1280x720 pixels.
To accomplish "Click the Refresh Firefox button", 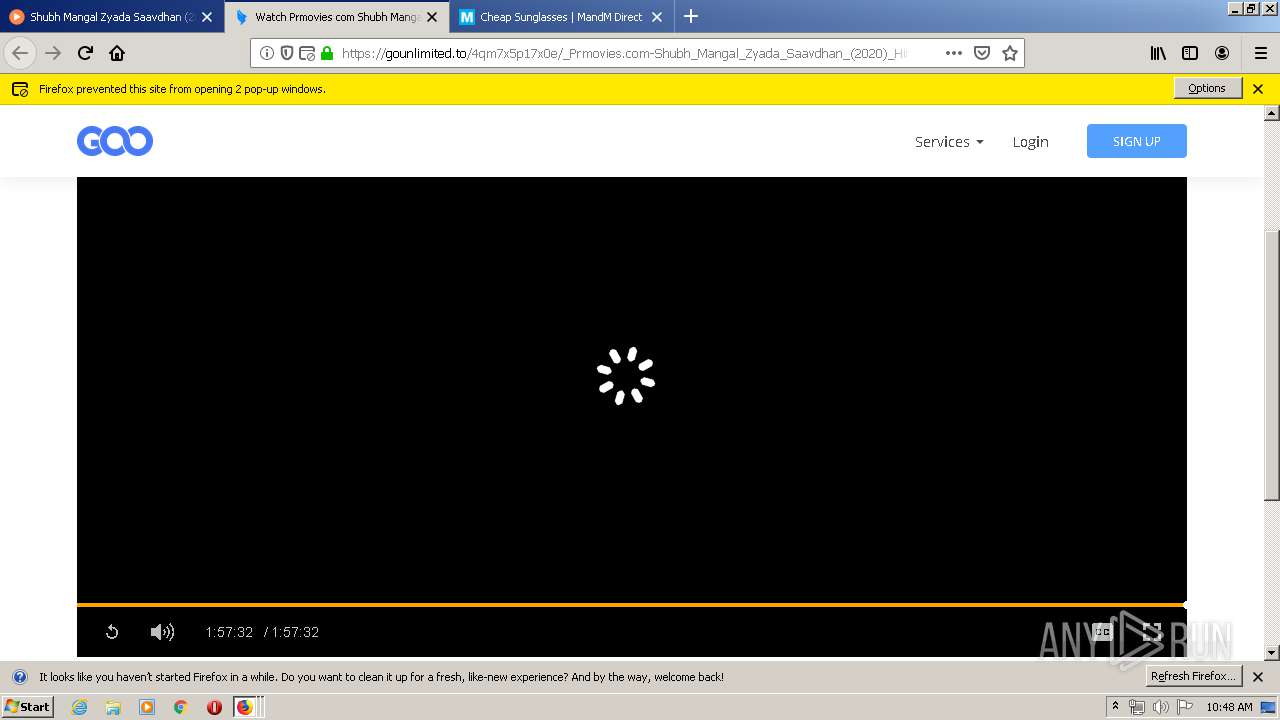I will click(1194, 676).
